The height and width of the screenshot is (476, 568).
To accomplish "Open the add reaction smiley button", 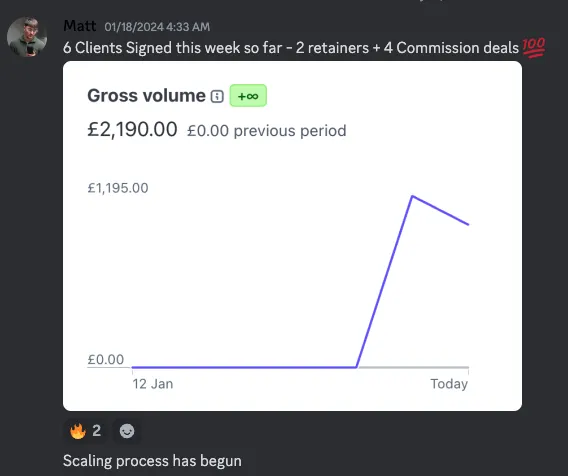I will tap(127, 431).
